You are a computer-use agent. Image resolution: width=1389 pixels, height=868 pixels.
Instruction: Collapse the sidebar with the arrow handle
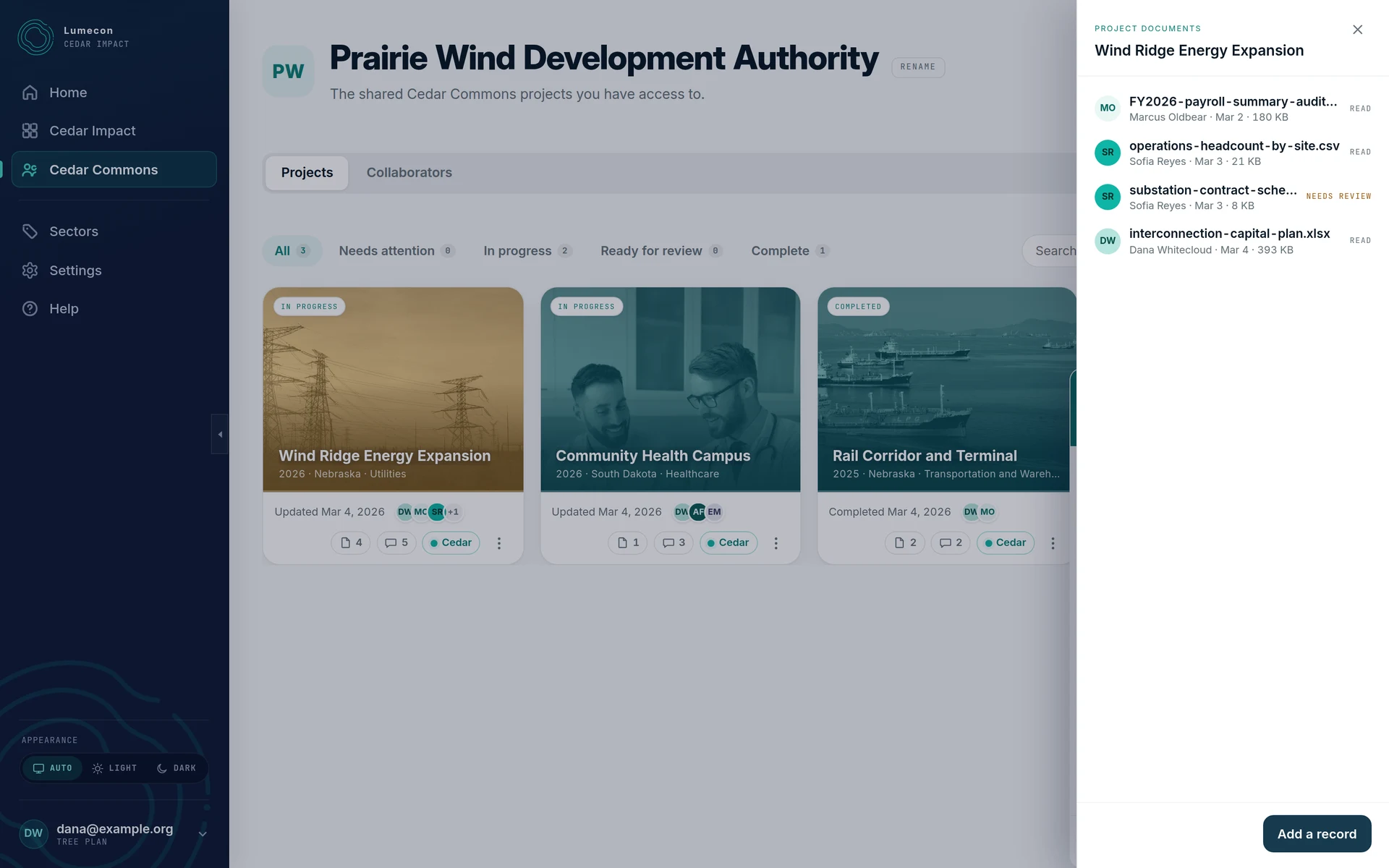click(x=220, y=434)
